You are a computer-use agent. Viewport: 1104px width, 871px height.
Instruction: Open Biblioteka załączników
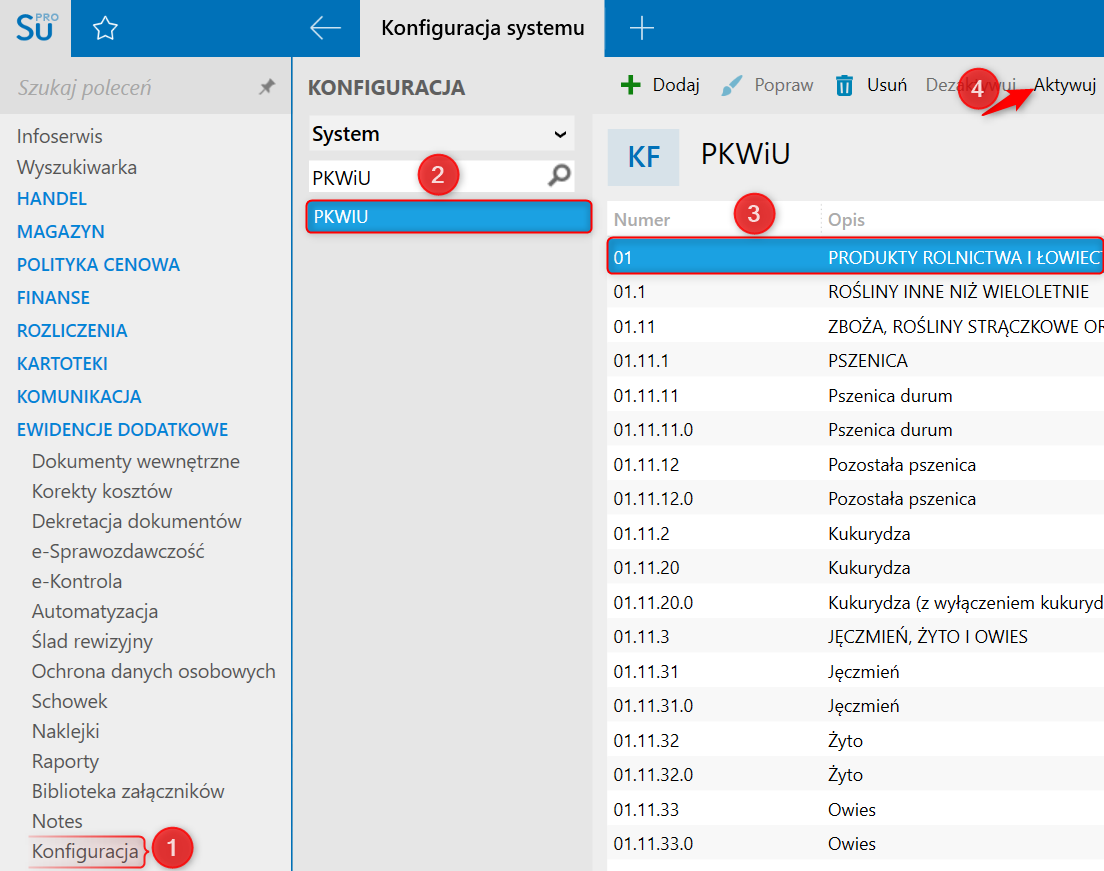tap(128, 791)
